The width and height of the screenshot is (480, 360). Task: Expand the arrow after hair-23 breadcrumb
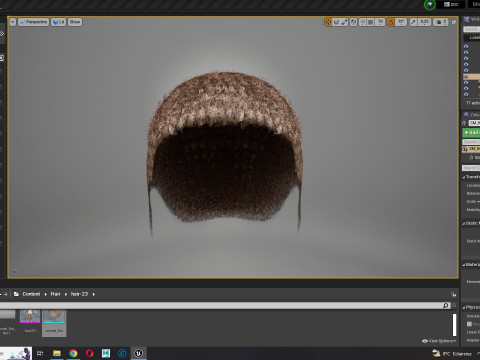click(x=94, y=294)
